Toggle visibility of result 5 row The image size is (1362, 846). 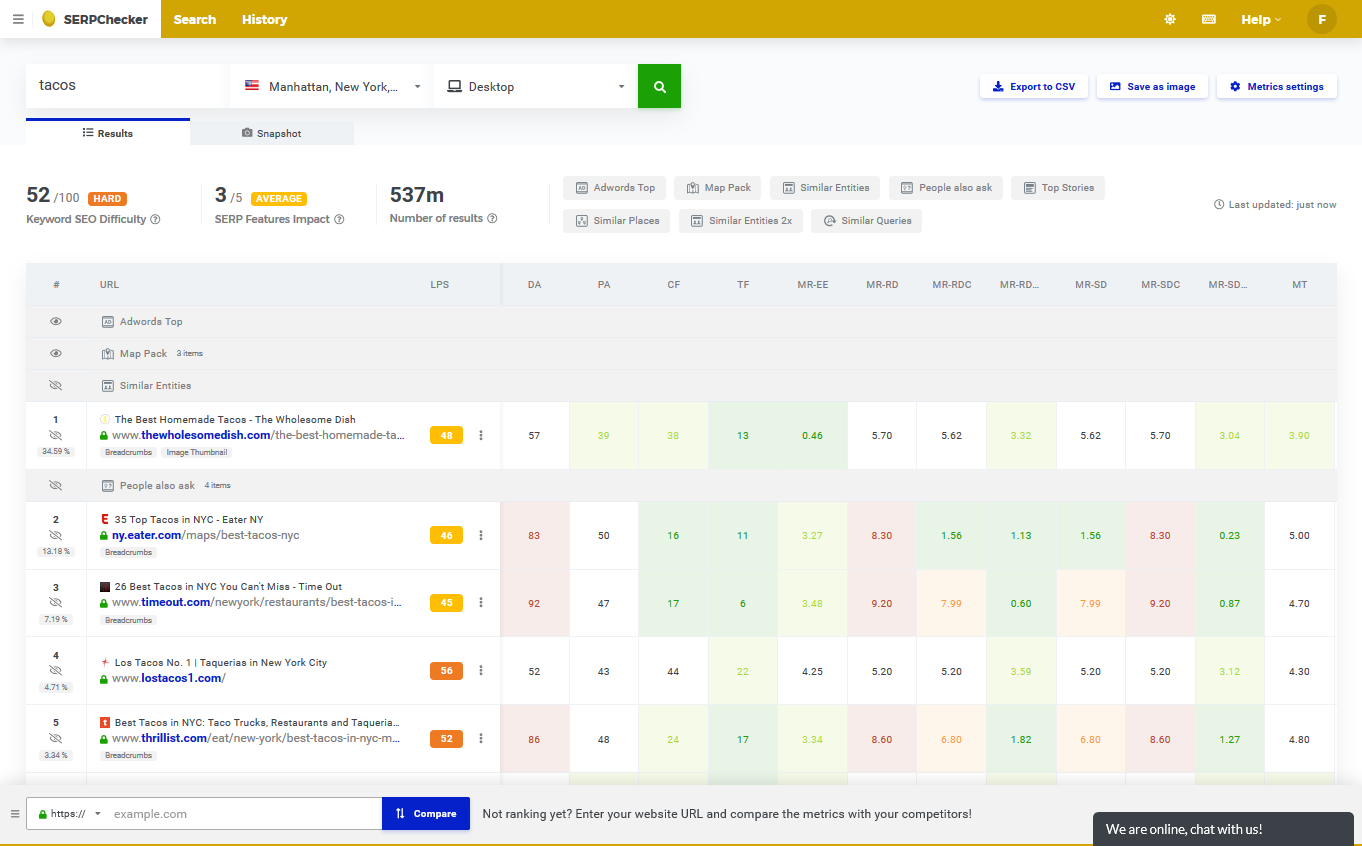click(x=56, y=738)
